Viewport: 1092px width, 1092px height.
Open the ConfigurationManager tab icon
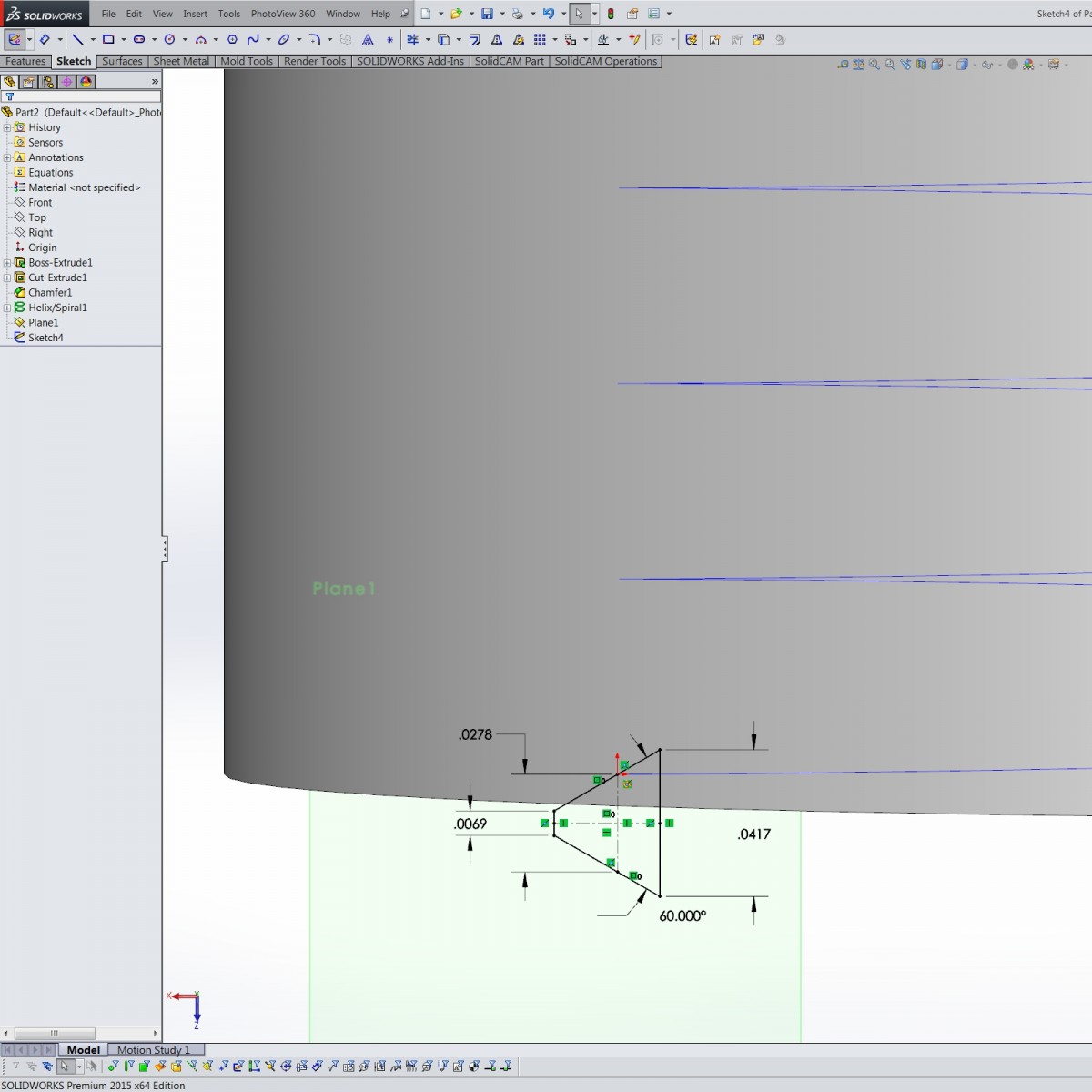pos(47,82)
